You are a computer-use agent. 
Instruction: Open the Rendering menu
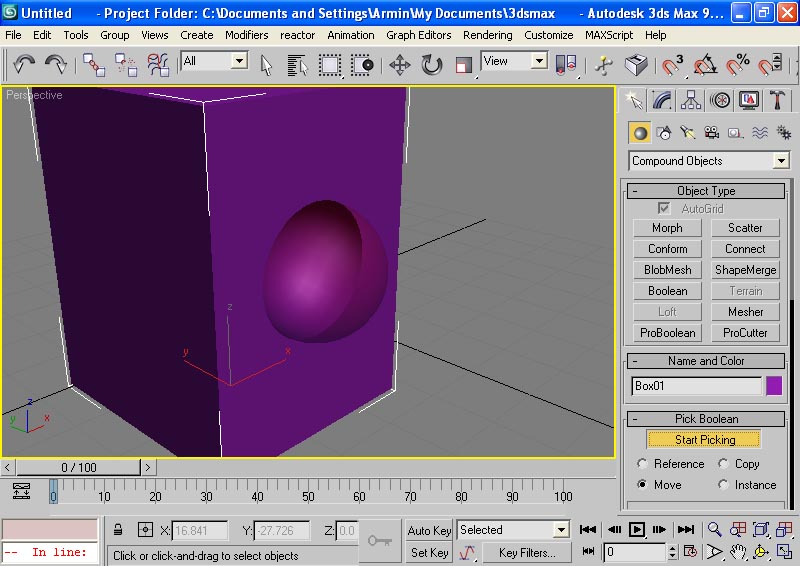487,34
